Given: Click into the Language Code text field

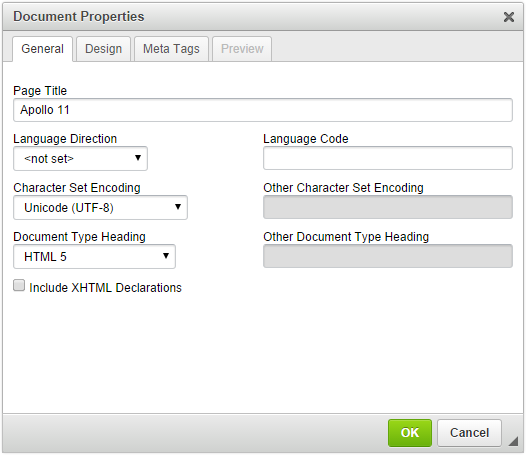Looking at the screenshot, I should coord(388,158).
